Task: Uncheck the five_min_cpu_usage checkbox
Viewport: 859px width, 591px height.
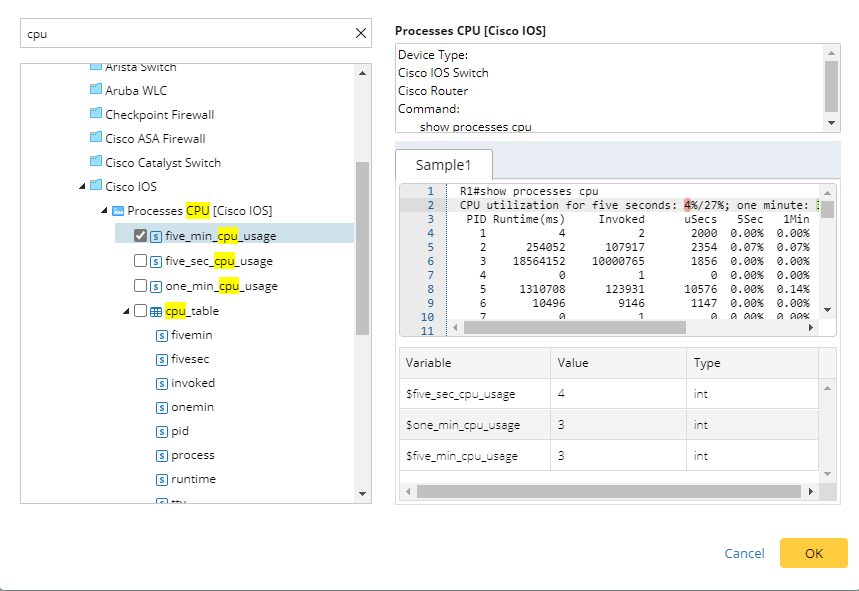Action: coord(140,236)
